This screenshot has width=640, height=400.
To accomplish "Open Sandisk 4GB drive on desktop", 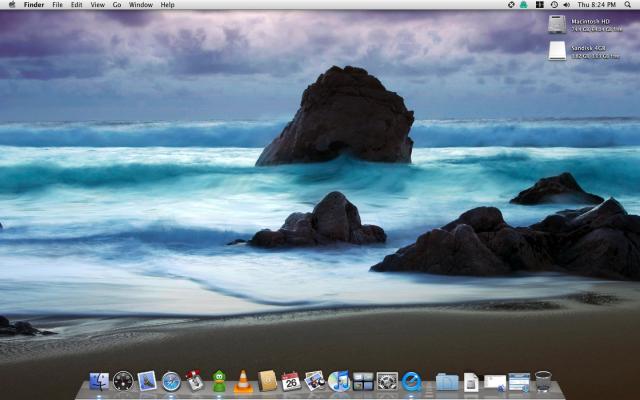I will (x=557, y=50).
